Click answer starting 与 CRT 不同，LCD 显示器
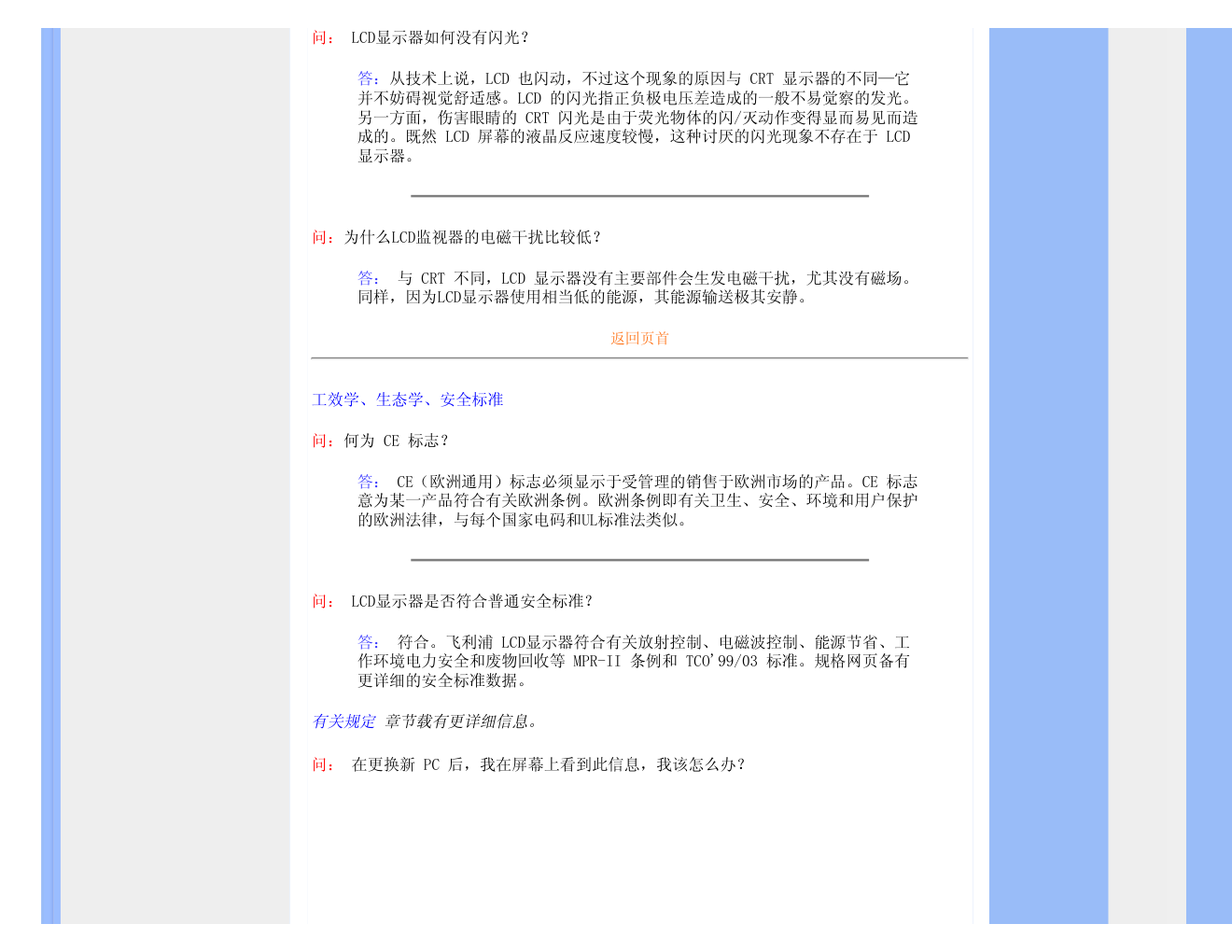The height and width of the screenshot is (952, 1232). (x=638, y=287)
